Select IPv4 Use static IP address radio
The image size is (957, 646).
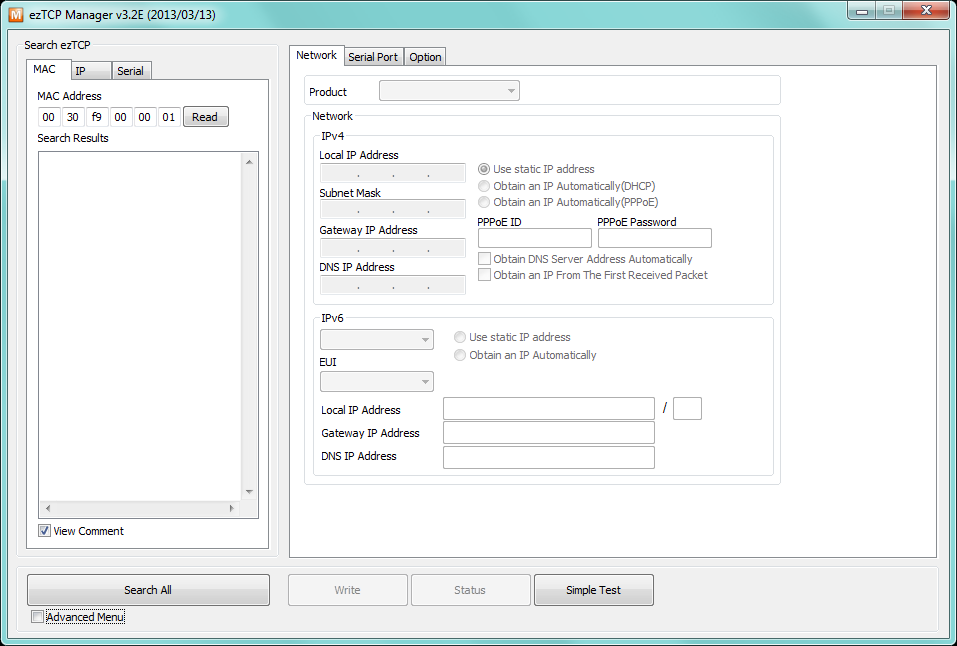pos(484,169)
